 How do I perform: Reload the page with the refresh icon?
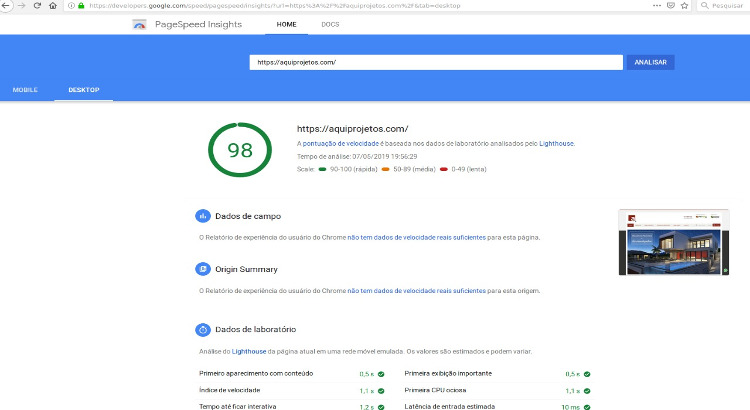pos(37,5)
